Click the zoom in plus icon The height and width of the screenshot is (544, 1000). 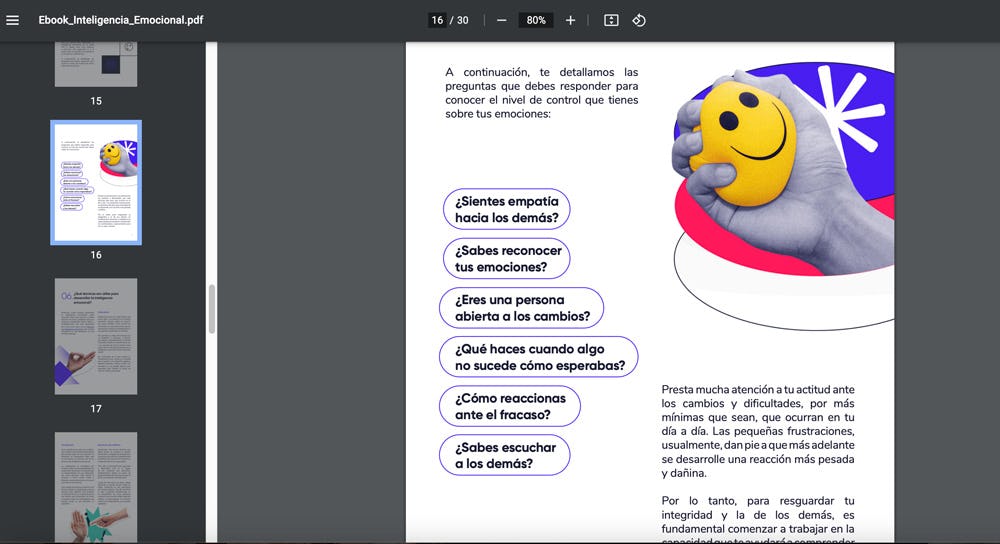click(x=570, y=20)
